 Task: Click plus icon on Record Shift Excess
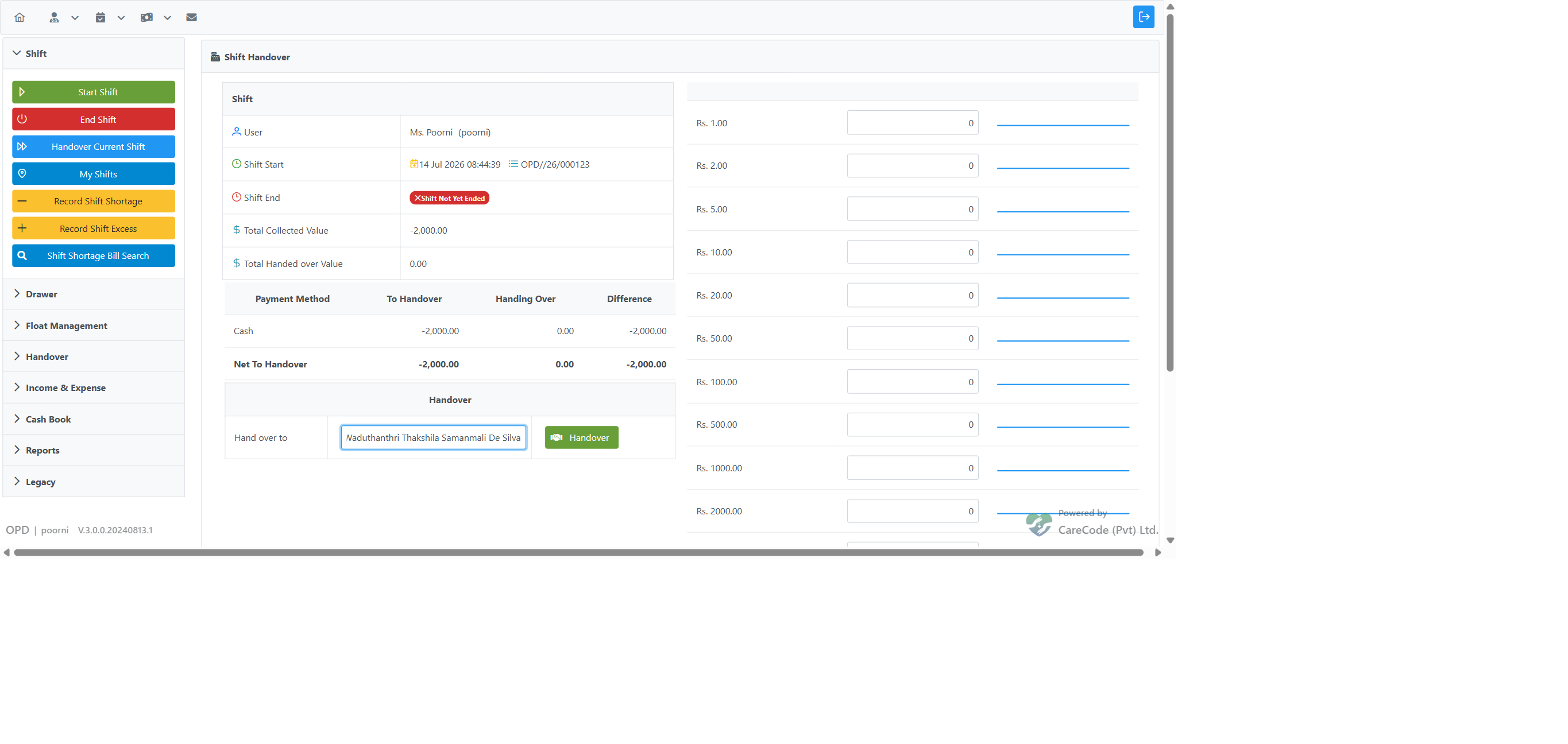22,228
